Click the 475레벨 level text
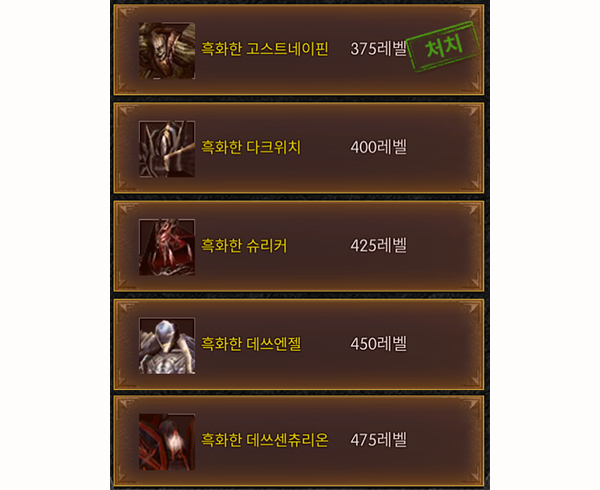This screenshot has height=490, width=600. click(378, 440)
